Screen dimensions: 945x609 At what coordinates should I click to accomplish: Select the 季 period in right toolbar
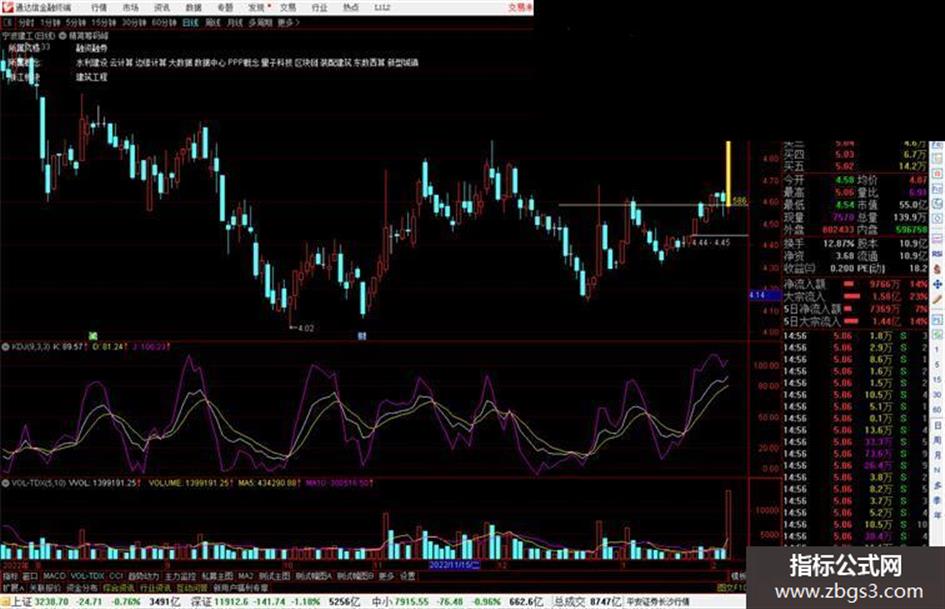937,499
